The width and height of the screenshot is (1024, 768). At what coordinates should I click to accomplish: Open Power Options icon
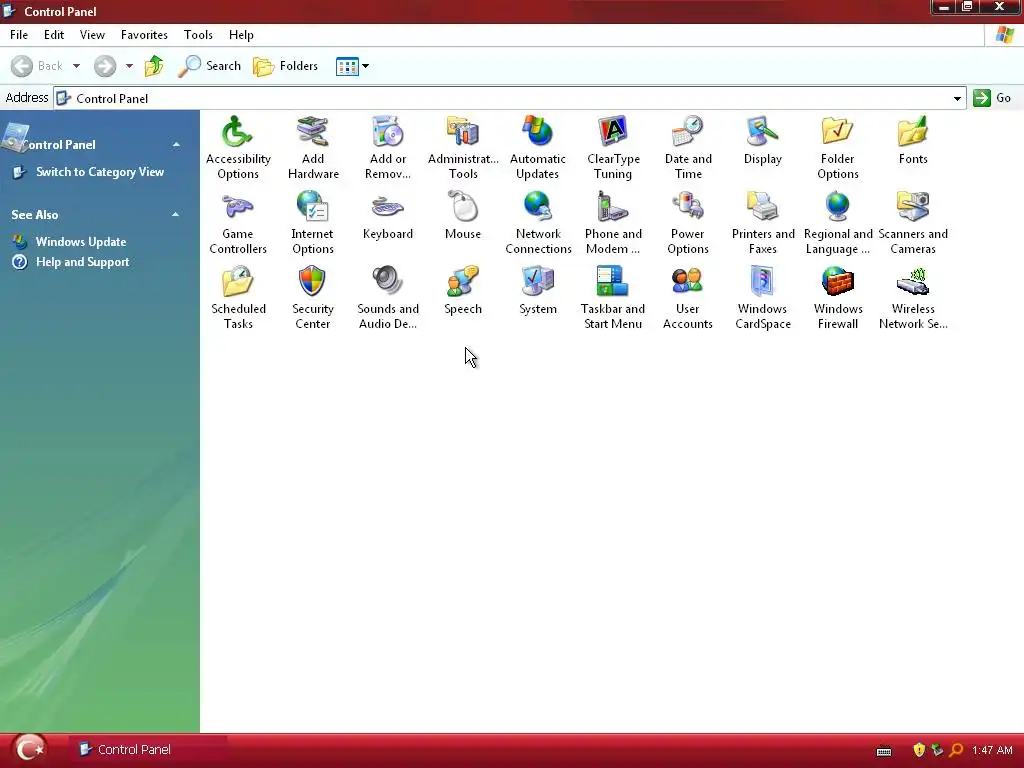(688, 223)
